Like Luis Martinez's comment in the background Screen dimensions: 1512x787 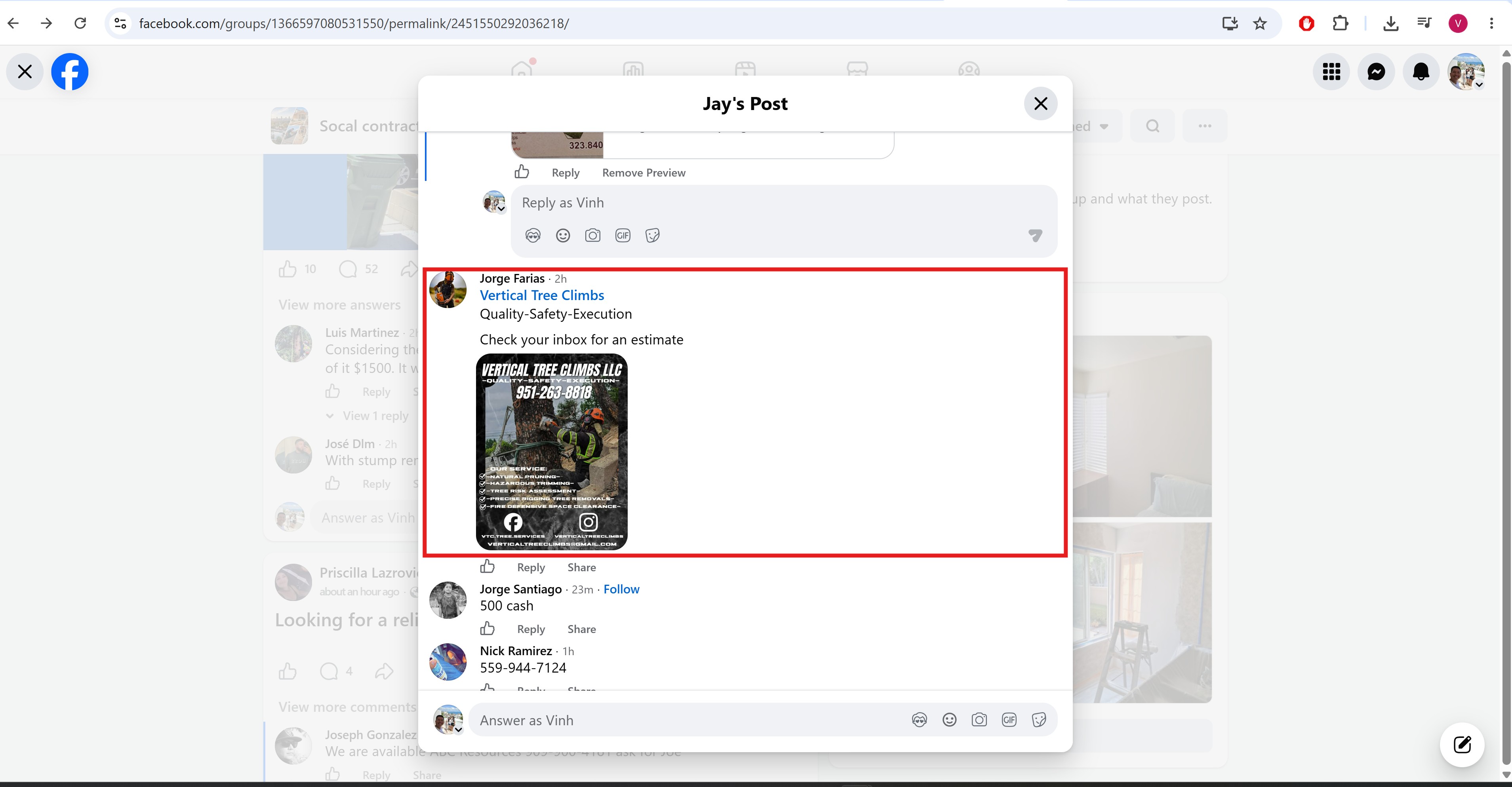click(x=333, y=392)
